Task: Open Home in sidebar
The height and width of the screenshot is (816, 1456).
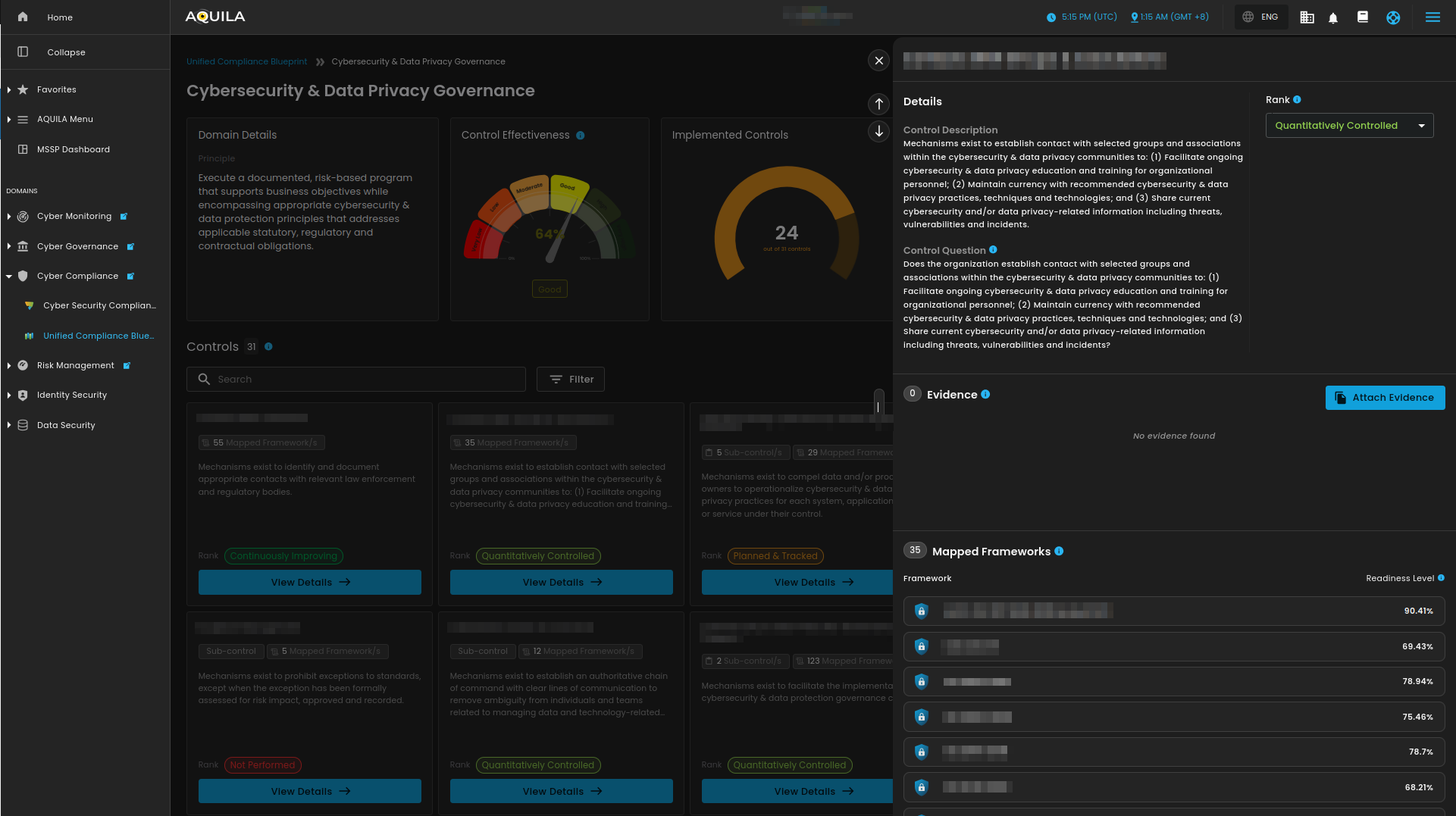Action: coord(59,17)
